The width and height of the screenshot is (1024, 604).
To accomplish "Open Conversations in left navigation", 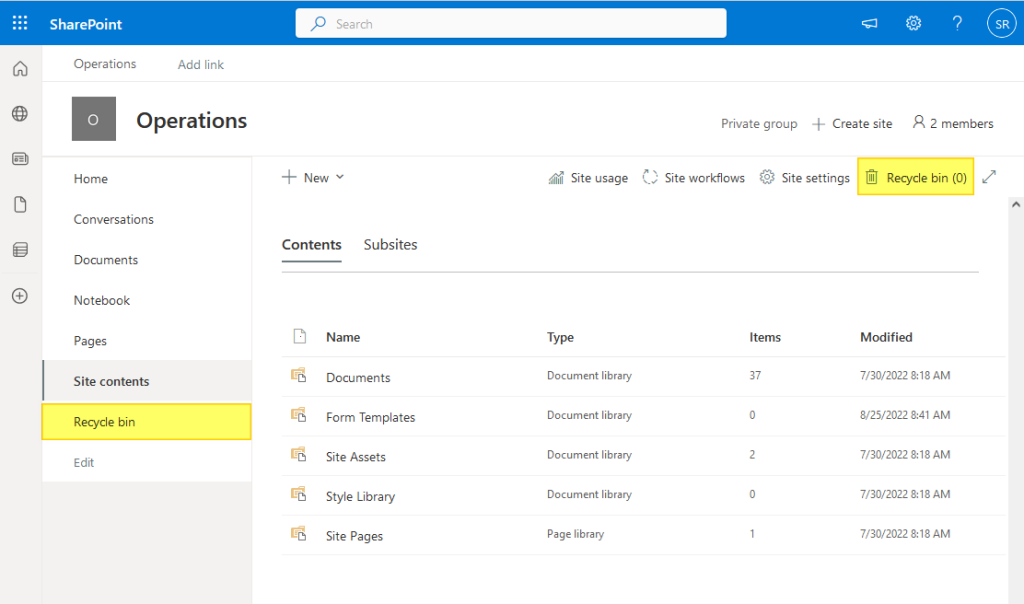I will click(x=114, y=219).
